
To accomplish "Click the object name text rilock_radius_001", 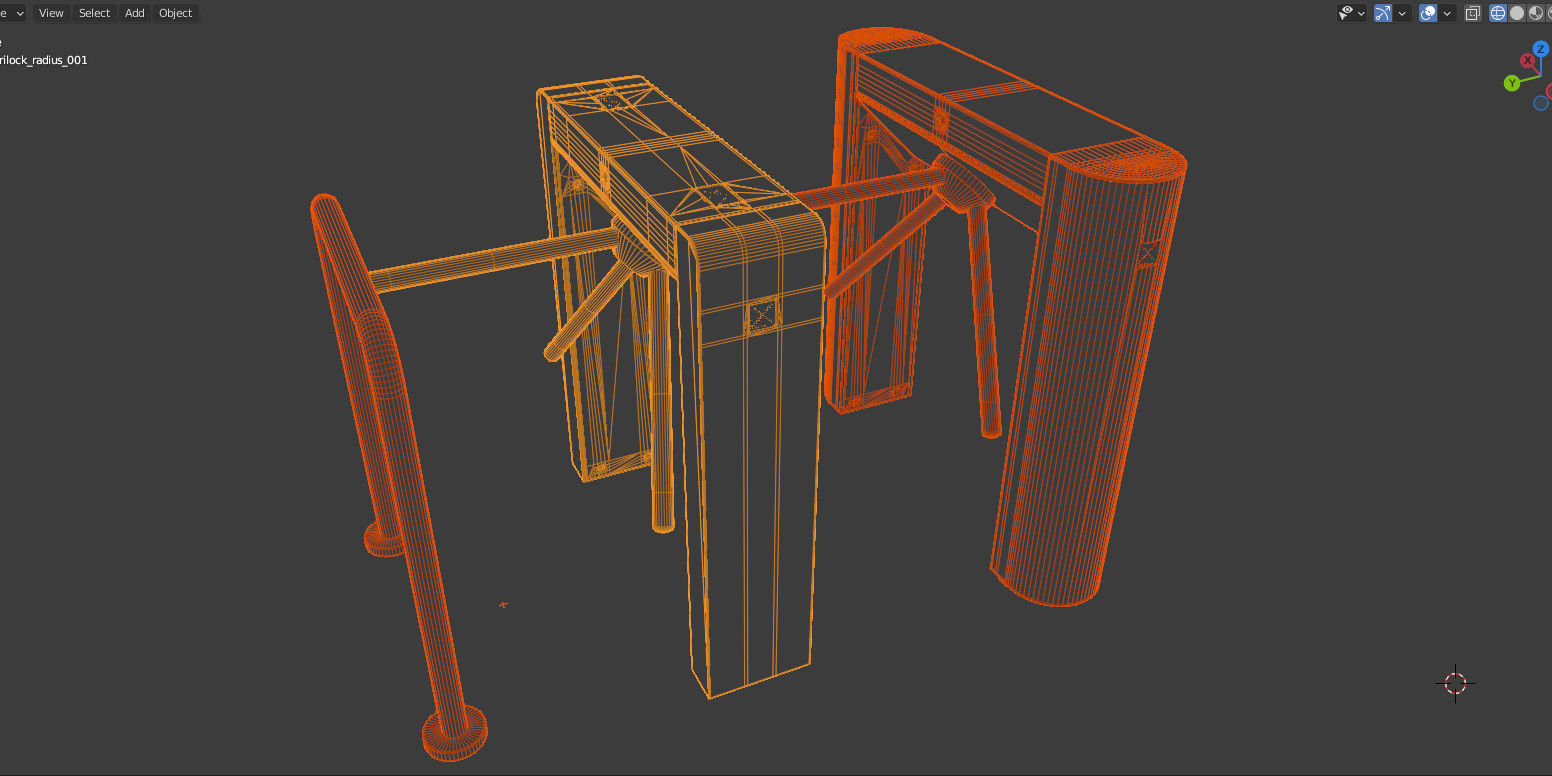I will pyautogui.click(x=44, y=60).
